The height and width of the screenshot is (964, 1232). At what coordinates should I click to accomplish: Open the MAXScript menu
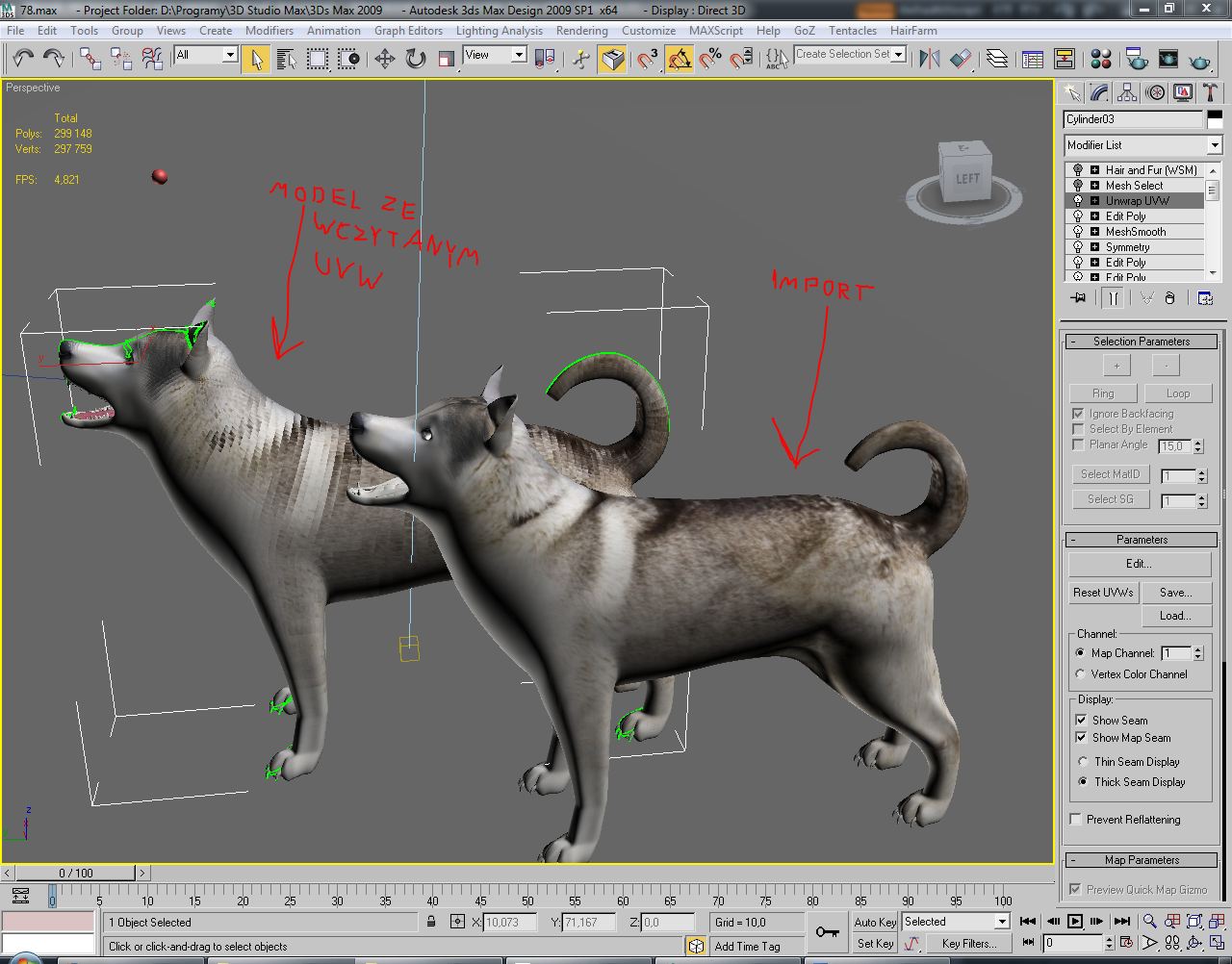tap(716, 31)
